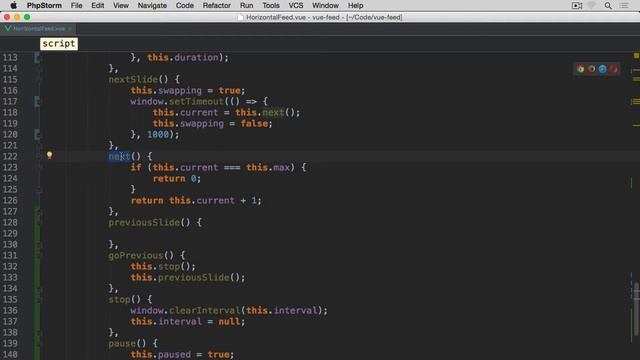Click "pause" method name on line 139
The height and width of the screenshot is (360, 640).
point(122,344)
